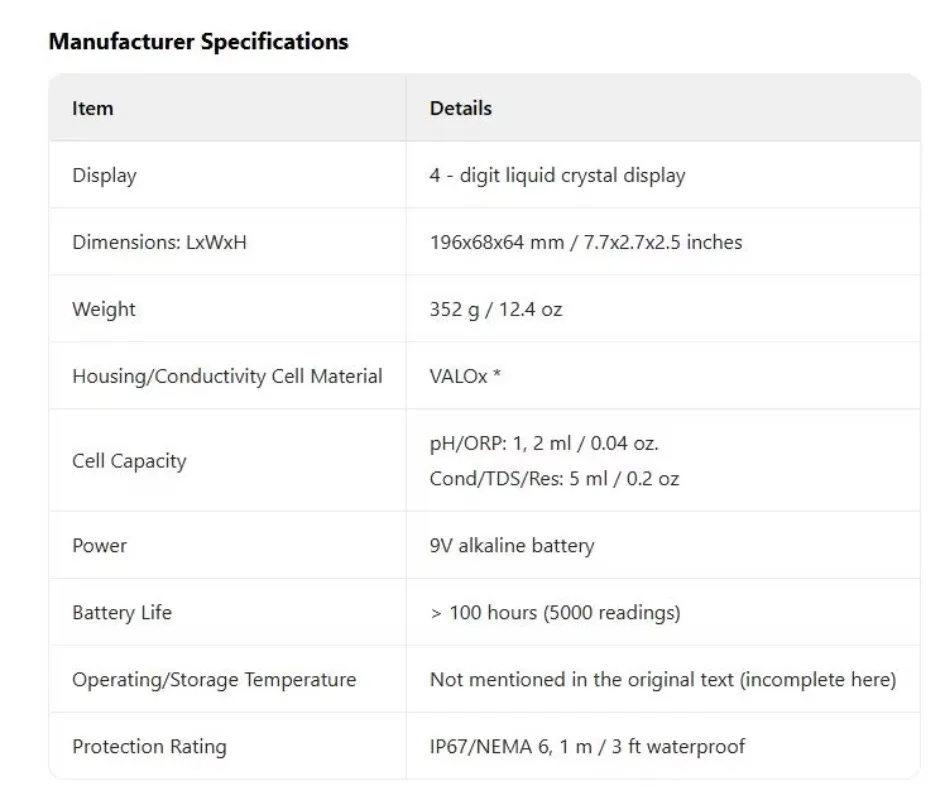This screenshot has width=945, height=800.
Task: Select the Details column header
Action: 460,109
